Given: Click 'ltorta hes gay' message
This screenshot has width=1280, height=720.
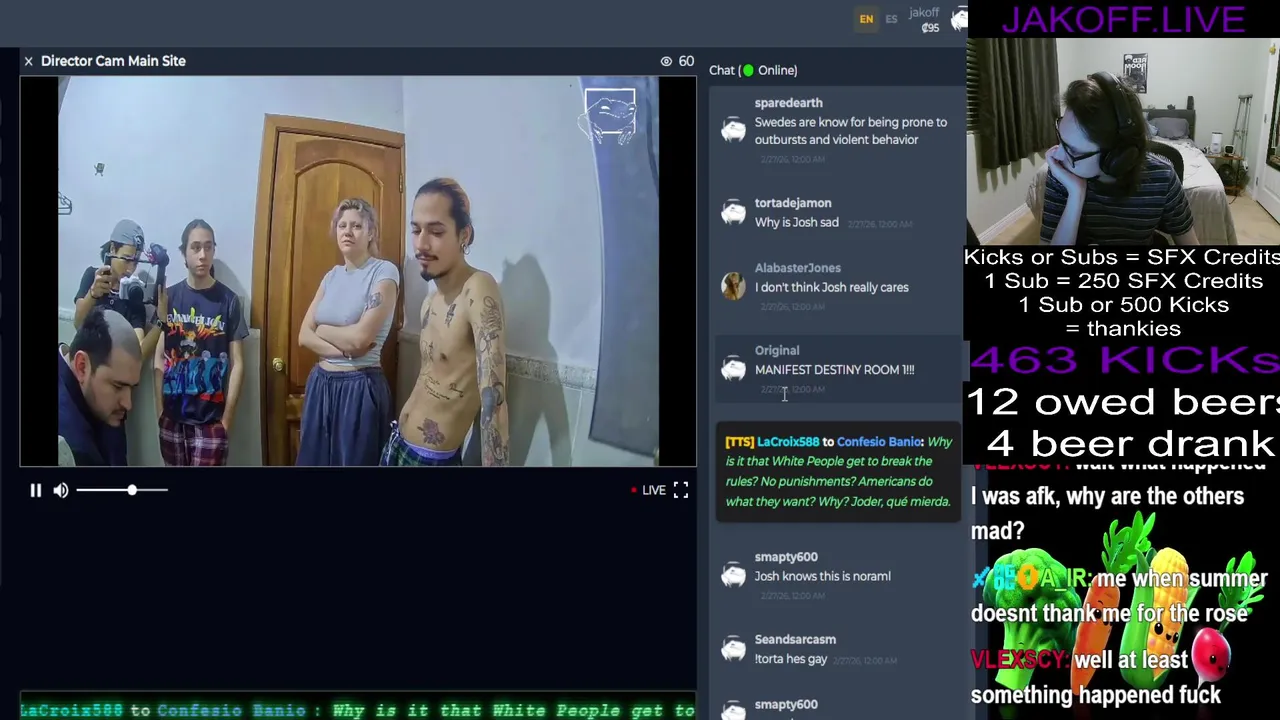Looking at the screenshot, I should 791,660.
